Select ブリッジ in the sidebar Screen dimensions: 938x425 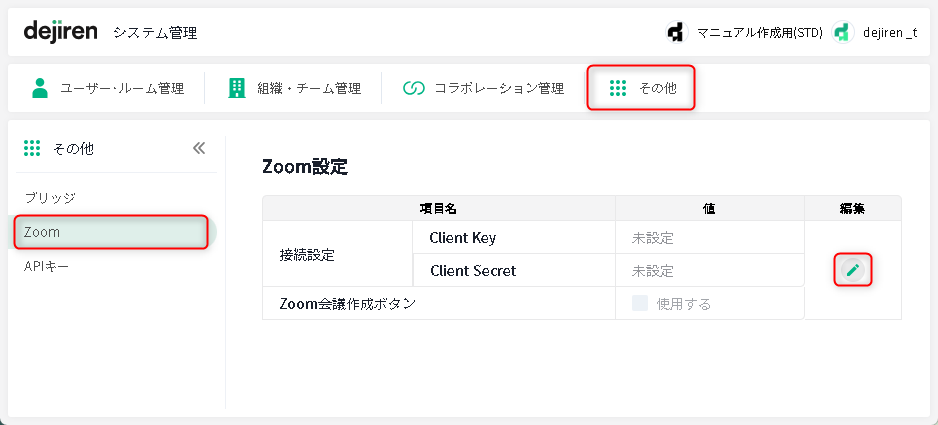pyautogui.click(x=50, y=198)
